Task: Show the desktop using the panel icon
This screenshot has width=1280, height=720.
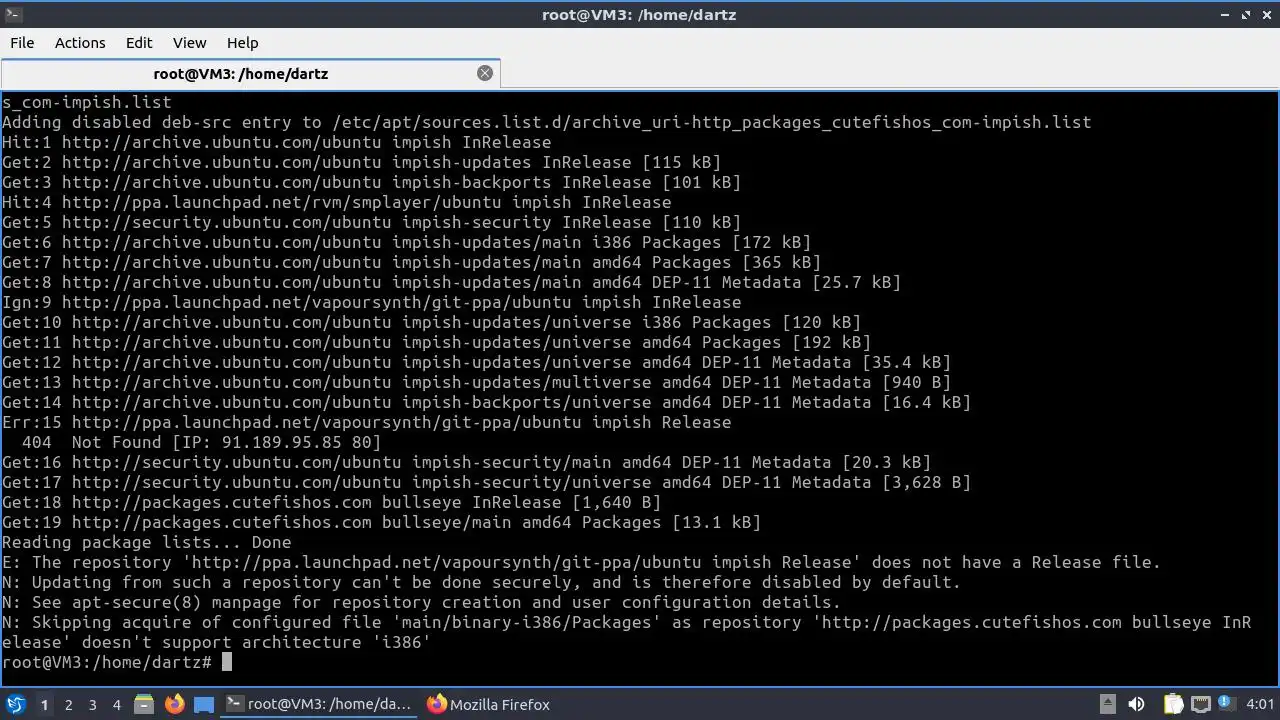Action: [x=203, y=704]
